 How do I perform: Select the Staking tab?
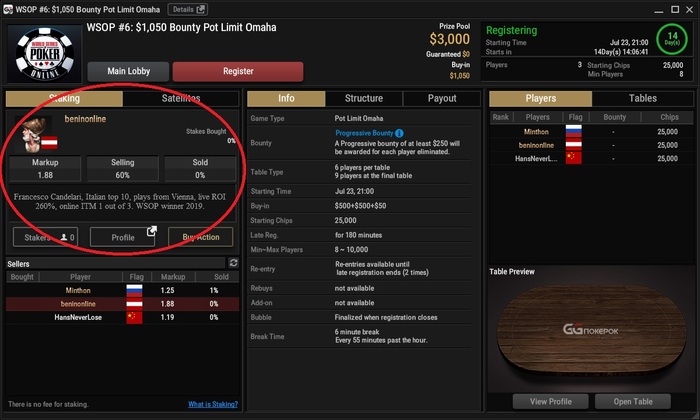tap(64, 99)
